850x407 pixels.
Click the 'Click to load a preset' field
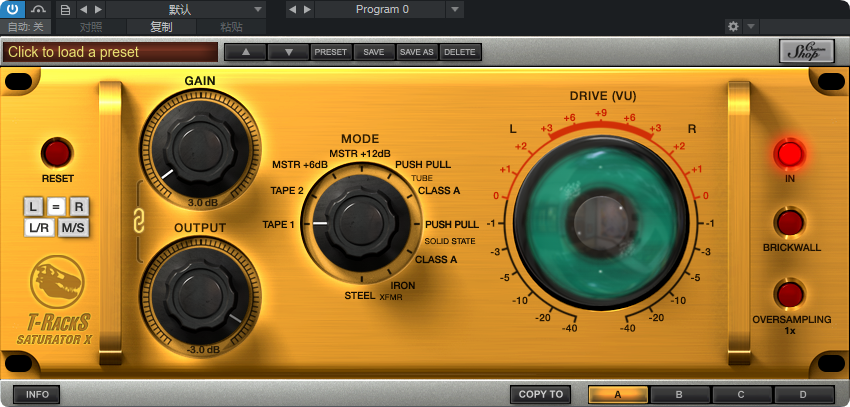[110, 52]
